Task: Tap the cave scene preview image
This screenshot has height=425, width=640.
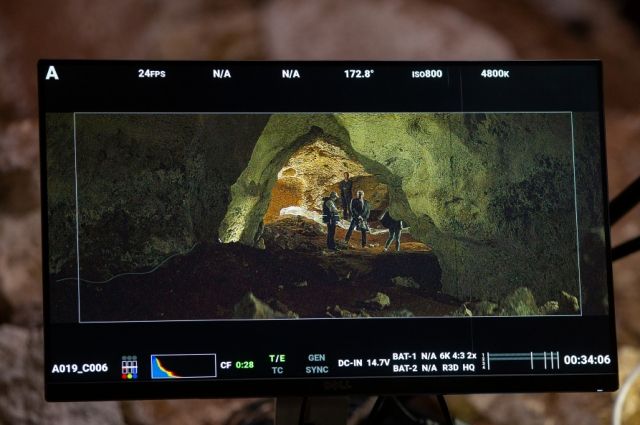Action: point(327,216)
